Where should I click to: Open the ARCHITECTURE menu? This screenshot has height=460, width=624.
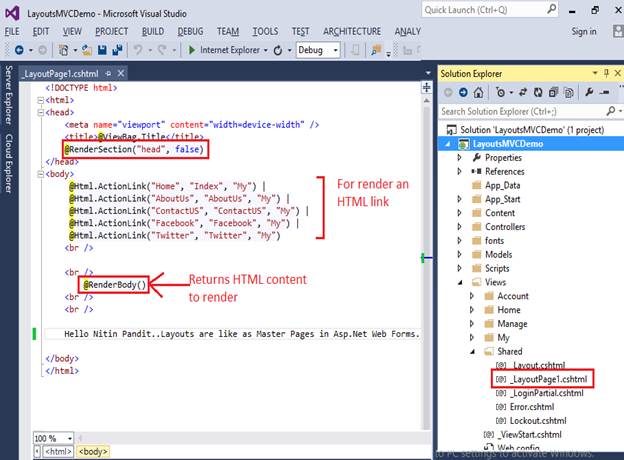352,31
